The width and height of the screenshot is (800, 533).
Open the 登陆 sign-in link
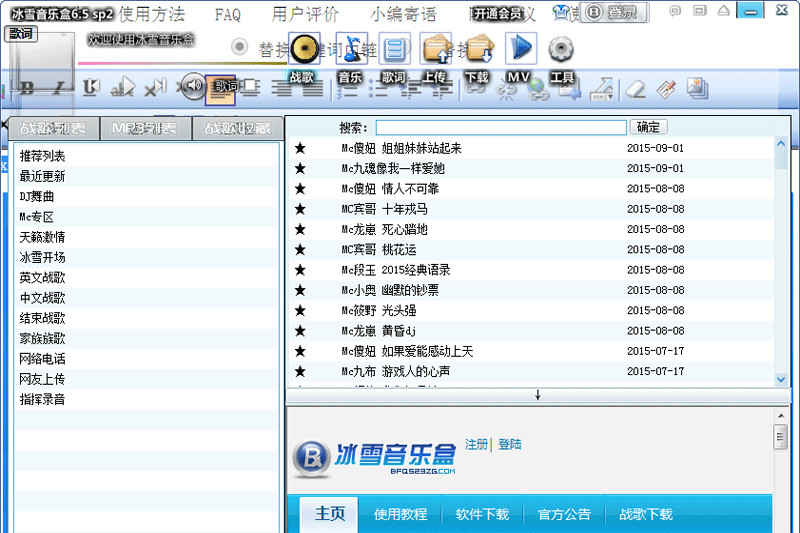[510, 444]
